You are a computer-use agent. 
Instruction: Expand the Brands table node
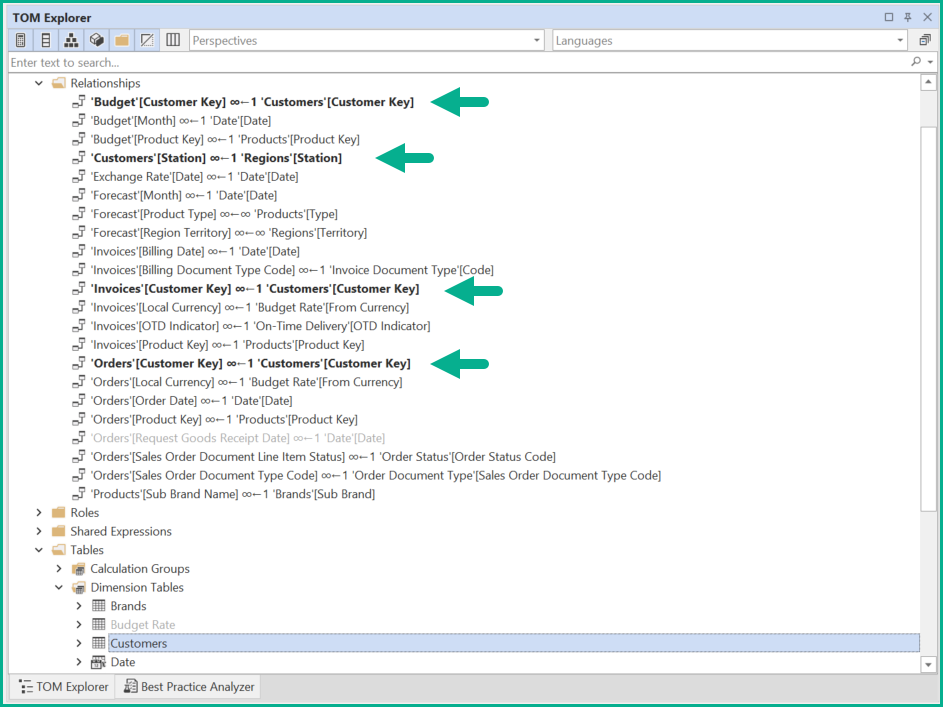tap(78, 605)
